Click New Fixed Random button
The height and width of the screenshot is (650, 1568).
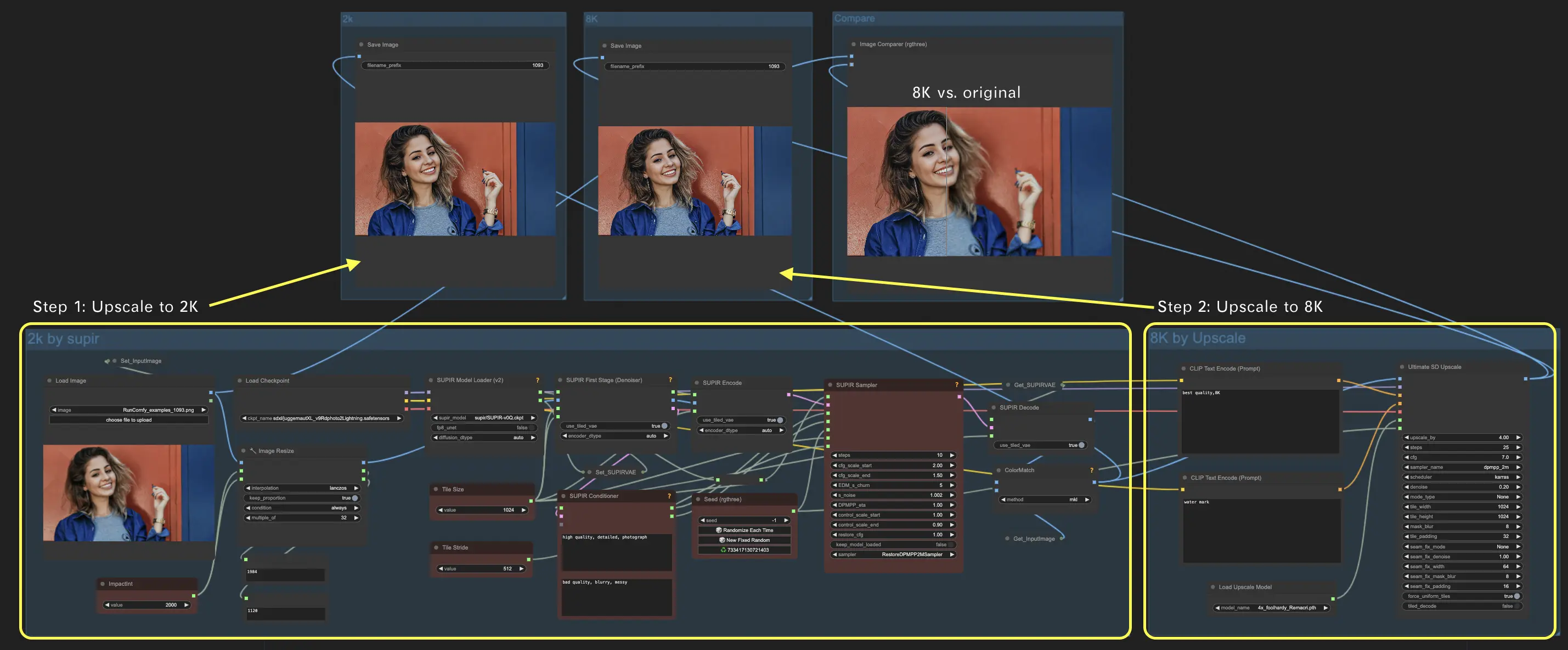point(744,540)
